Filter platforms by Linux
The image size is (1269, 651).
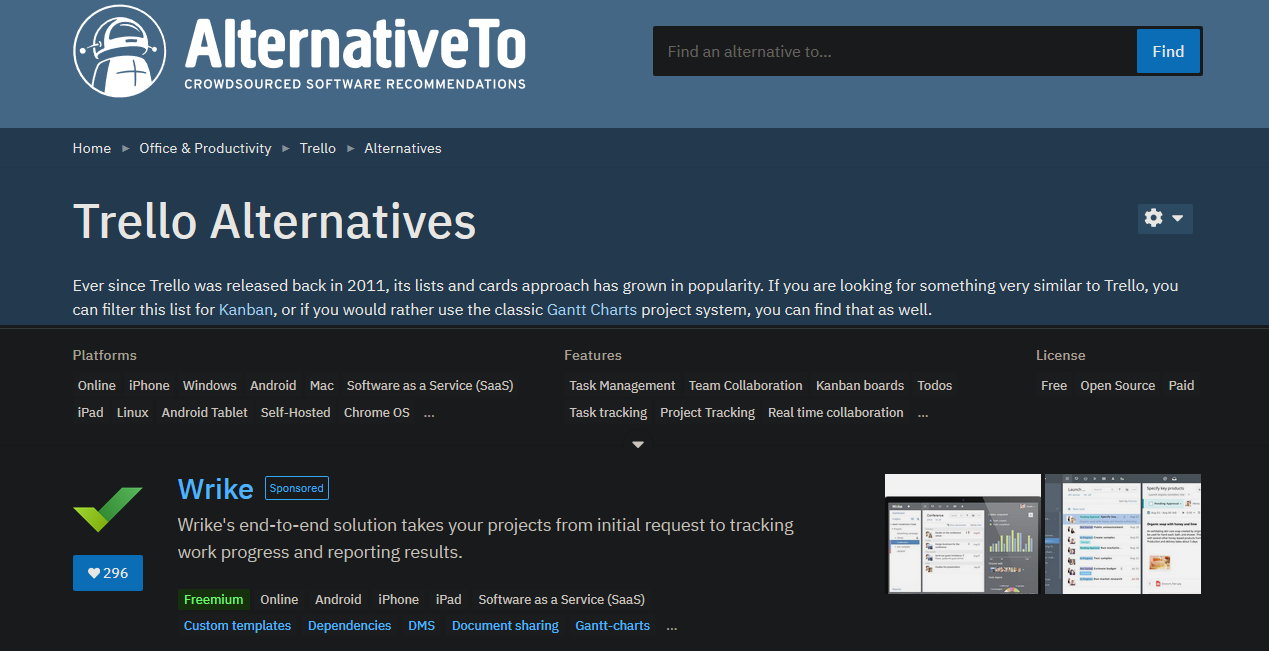coord(133,412)
